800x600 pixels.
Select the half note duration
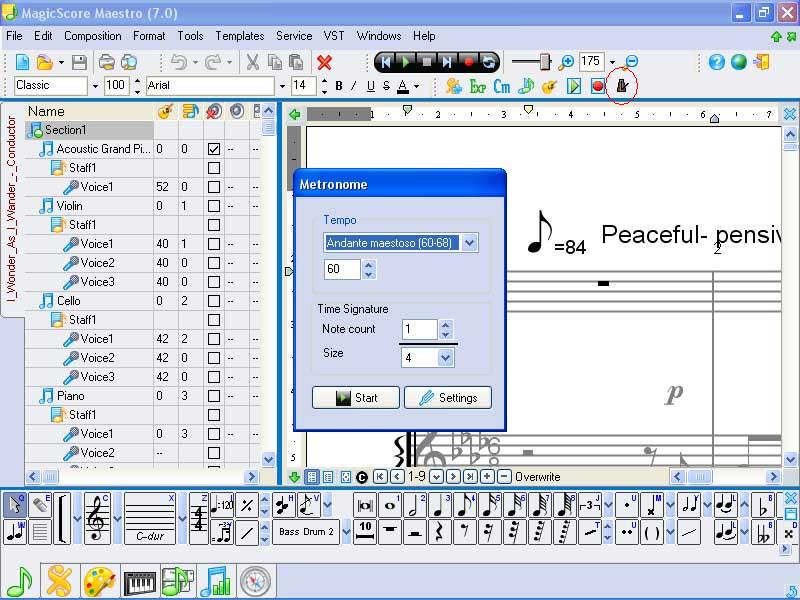[415, 505]
